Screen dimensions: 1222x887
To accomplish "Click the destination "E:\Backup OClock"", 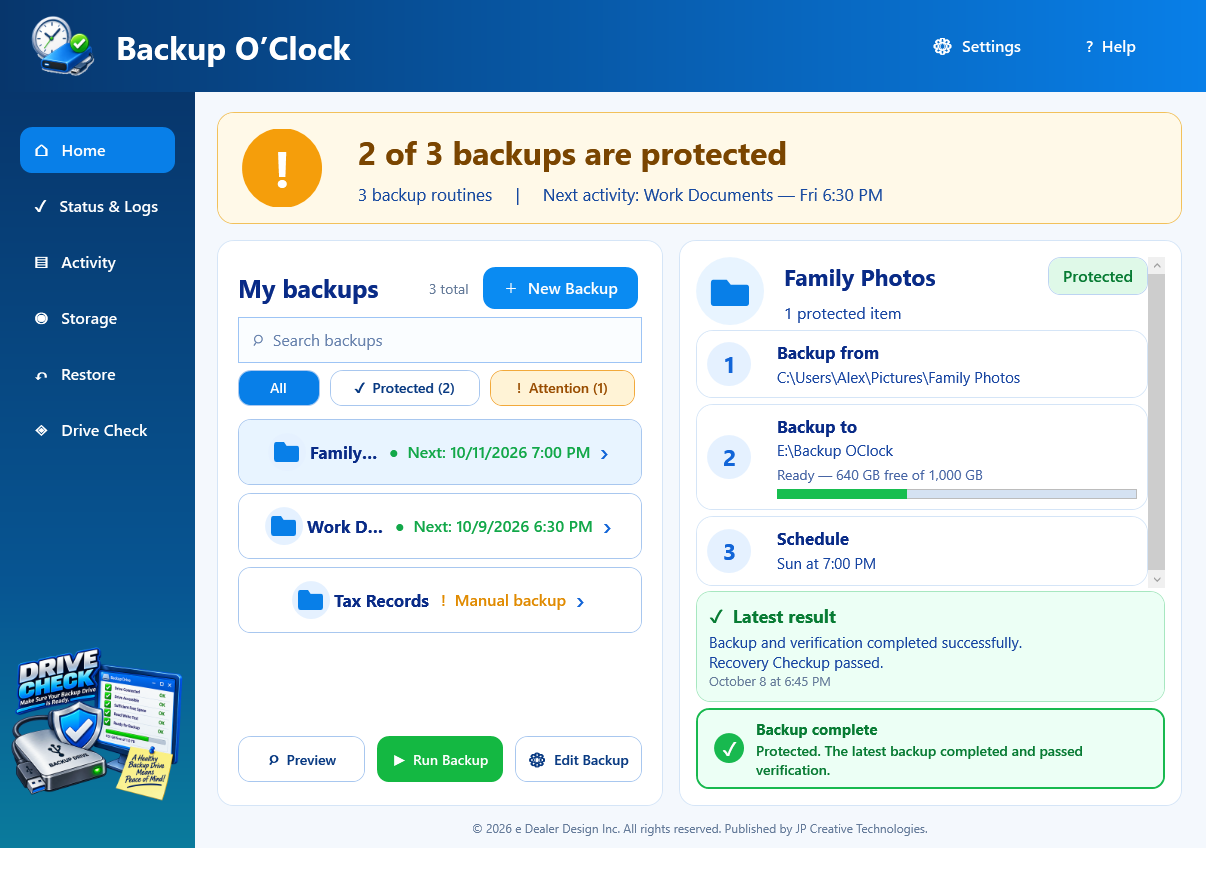I will (835, 451).
